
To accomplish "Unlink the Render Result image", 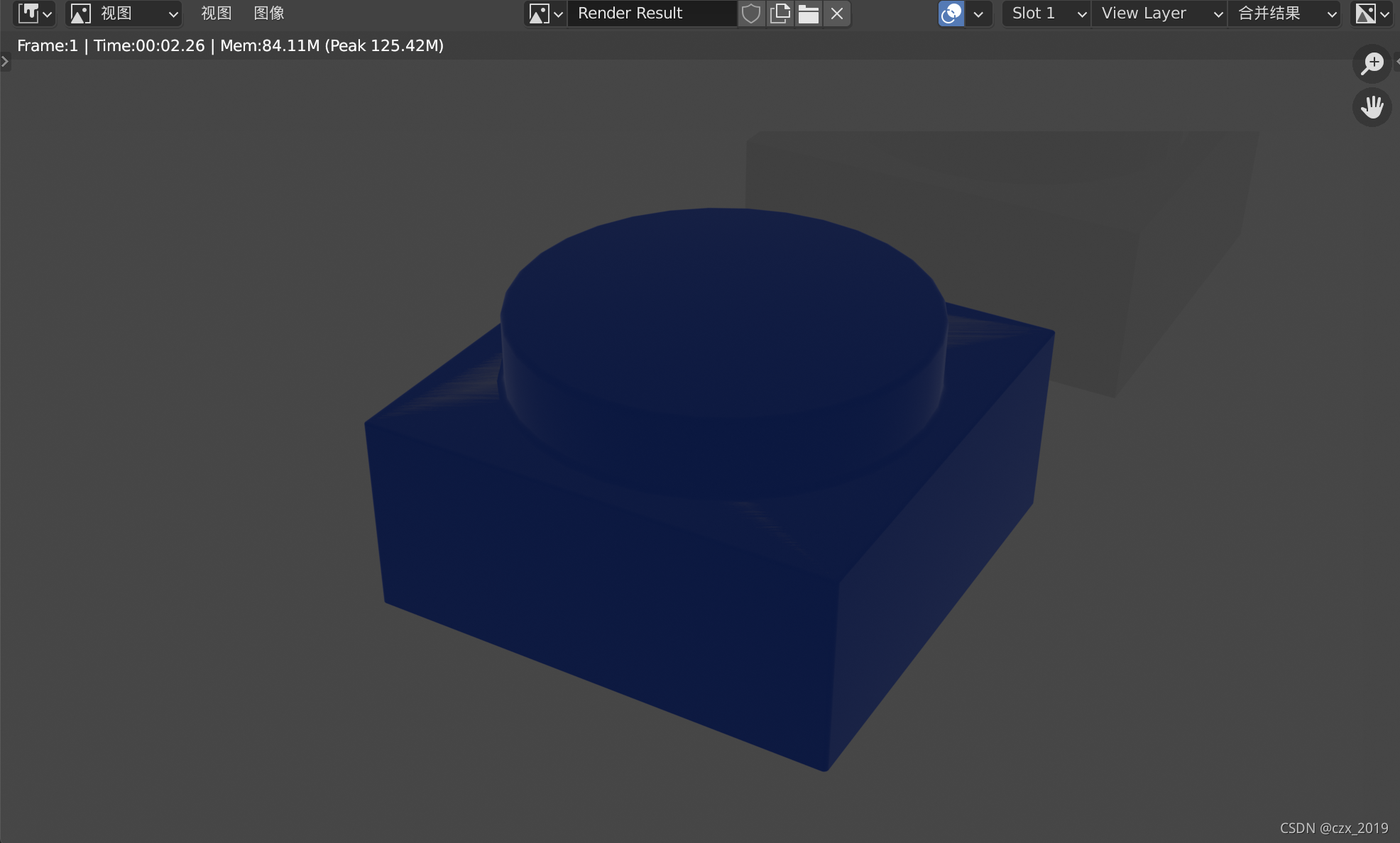I will 837,13.
